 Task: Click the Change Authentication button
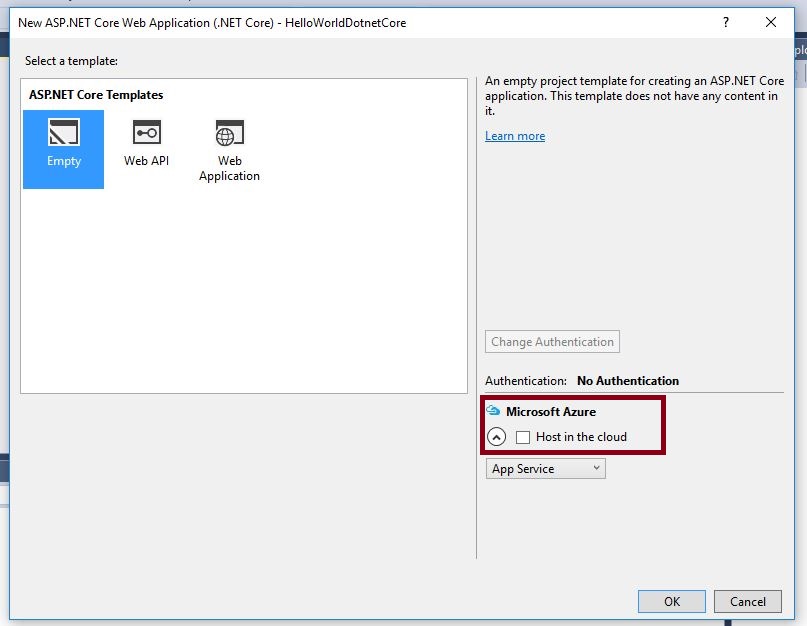coord(552,342)
